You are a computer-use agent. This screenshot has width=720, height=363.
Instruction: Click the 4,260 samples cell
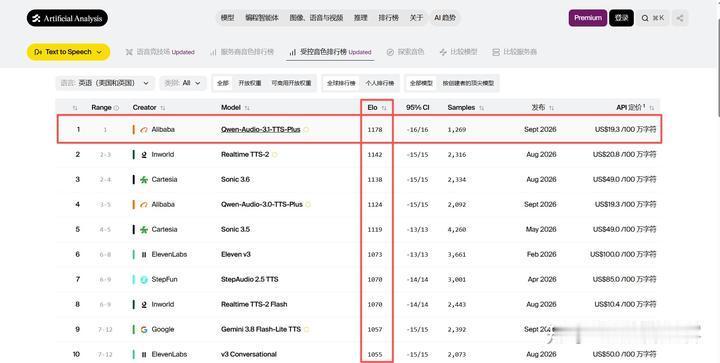(x=456, y=229)
